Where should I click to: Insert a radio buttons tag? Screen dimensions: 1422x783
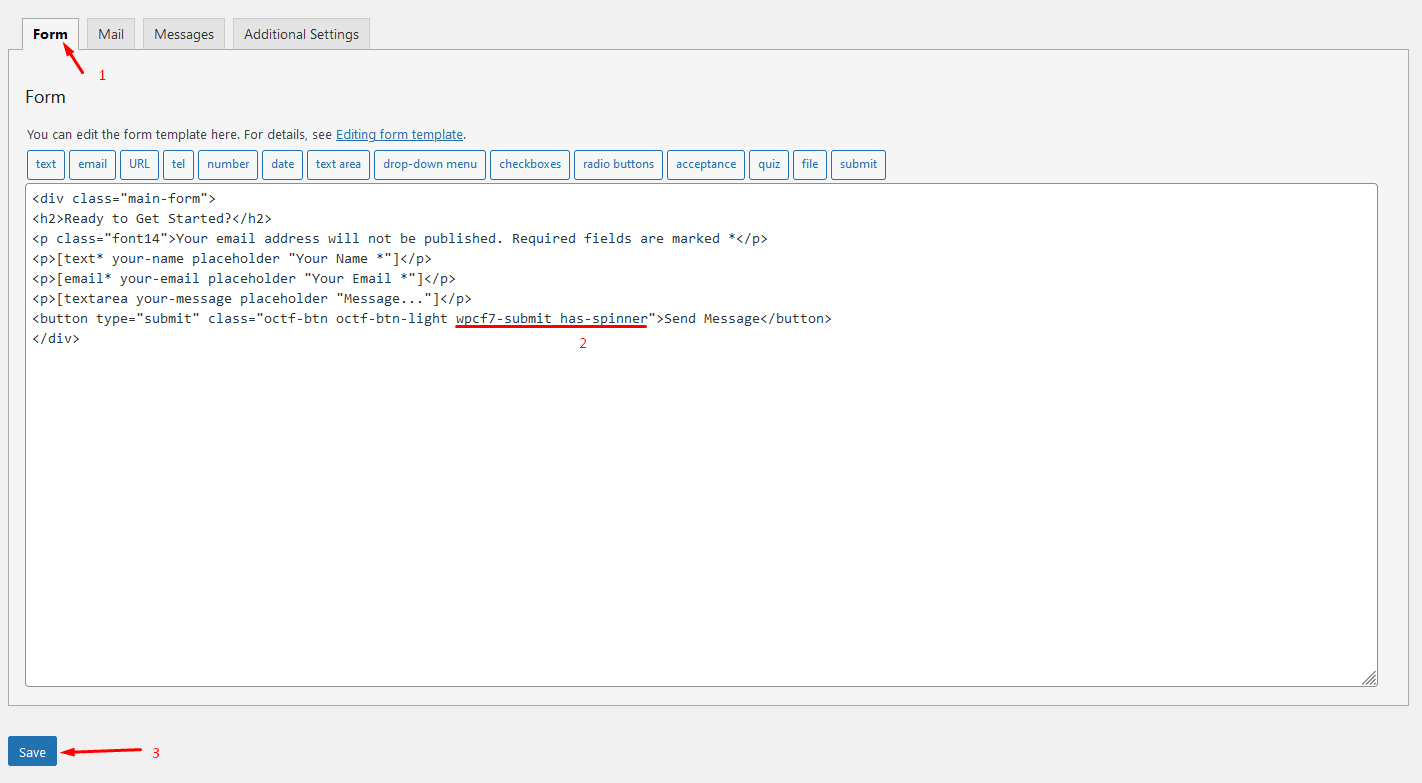(x=618, y=164)
